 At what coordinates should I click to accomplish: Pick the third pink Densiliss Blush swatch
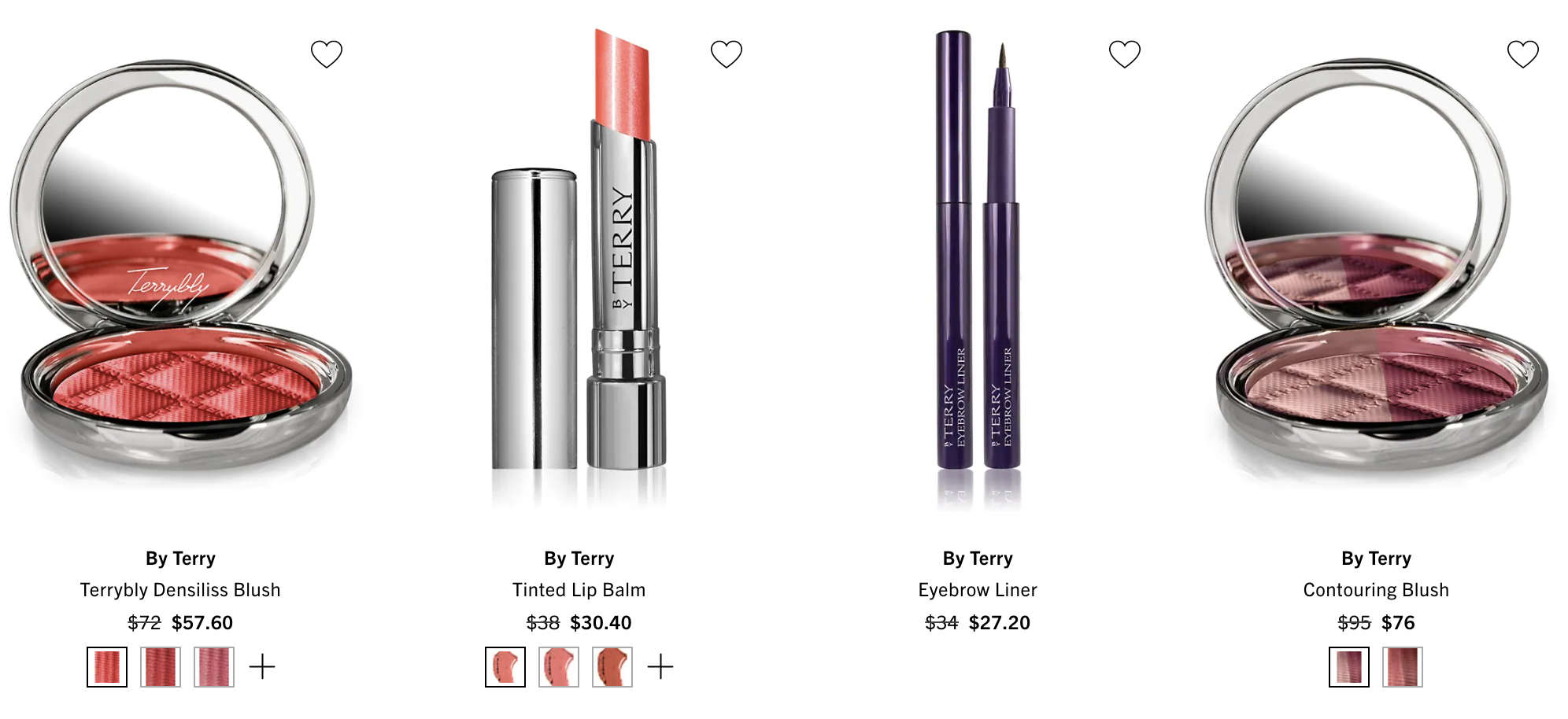[214, 667]
